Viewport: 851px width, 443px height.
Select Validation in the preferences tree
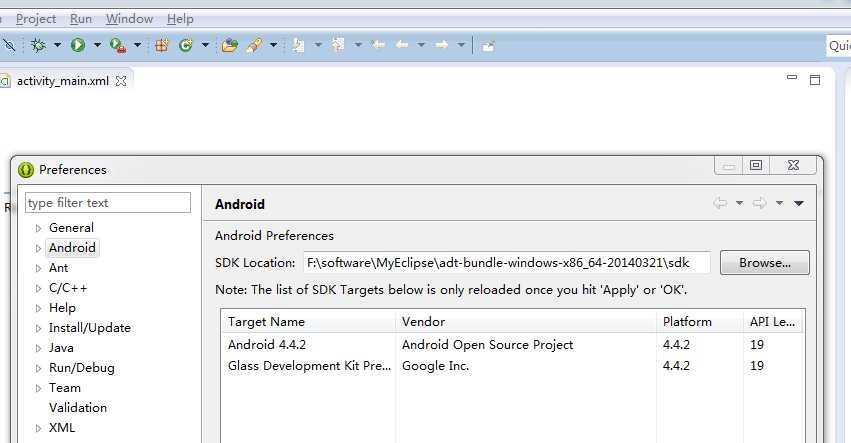coord(78,408)
